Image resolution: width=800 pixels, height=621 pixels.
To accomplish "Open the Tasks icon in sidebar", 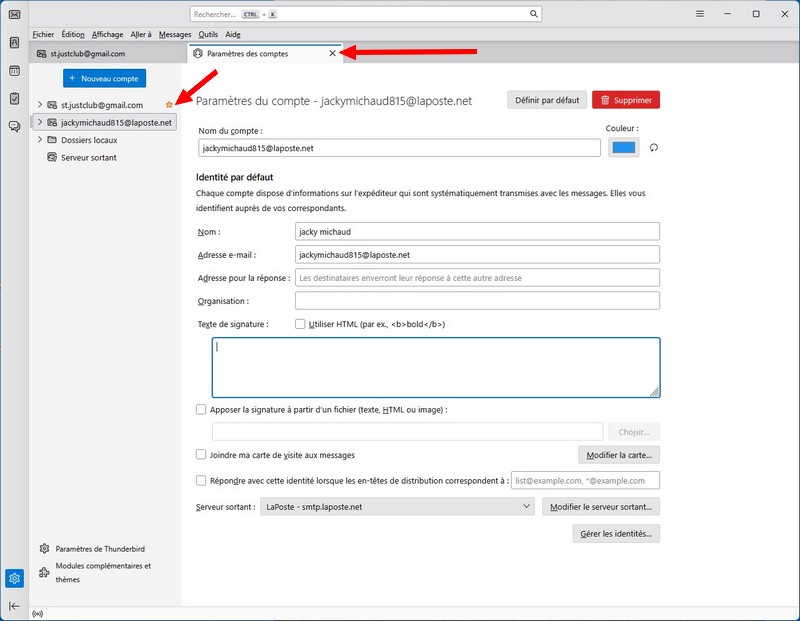I will point(14,99).
